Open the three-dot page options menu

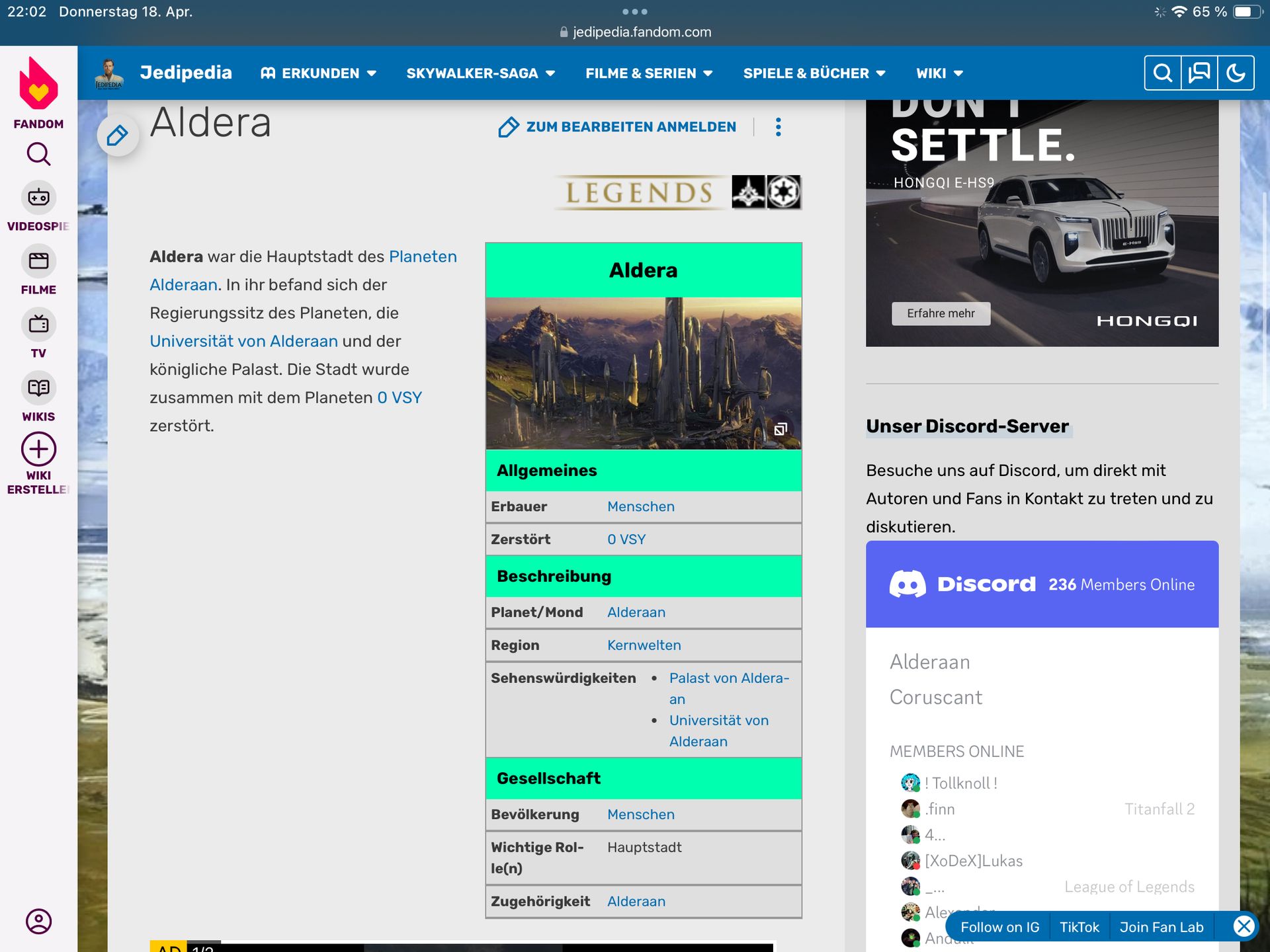click(x=779, y=127)
